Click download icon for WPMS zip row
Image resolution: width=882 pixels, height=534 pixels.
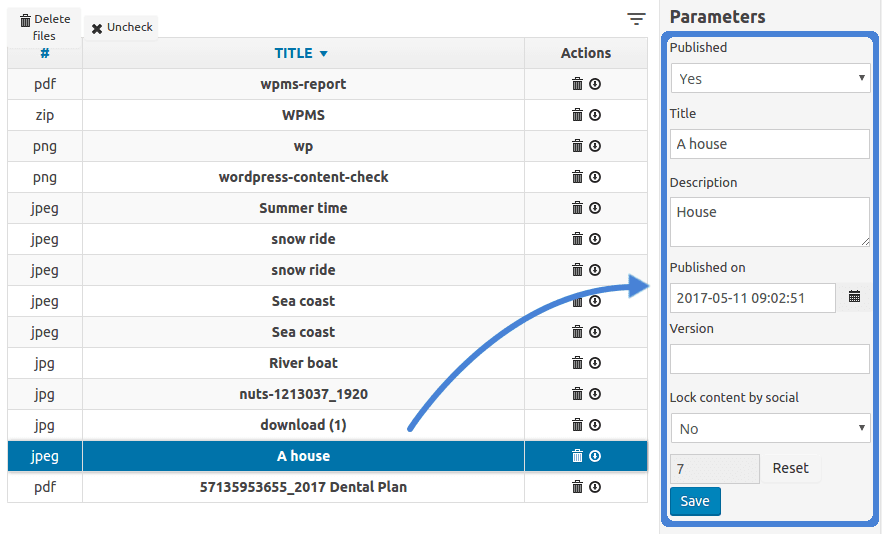pyautogui.click(x=595, y=116)
